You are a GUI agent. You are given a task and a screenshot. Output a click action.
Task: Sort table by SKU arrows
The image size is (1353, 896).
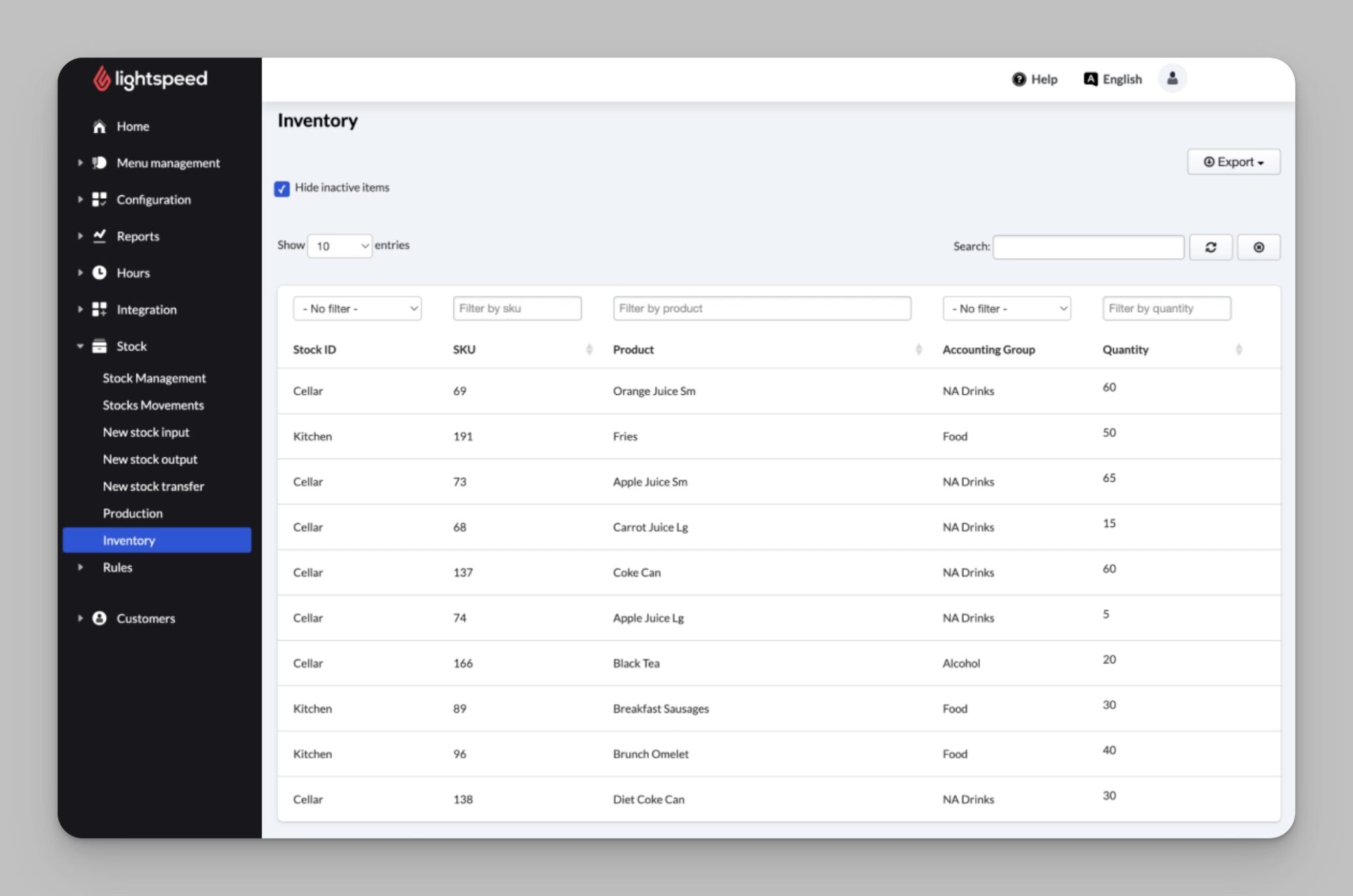tap(589, 349)
